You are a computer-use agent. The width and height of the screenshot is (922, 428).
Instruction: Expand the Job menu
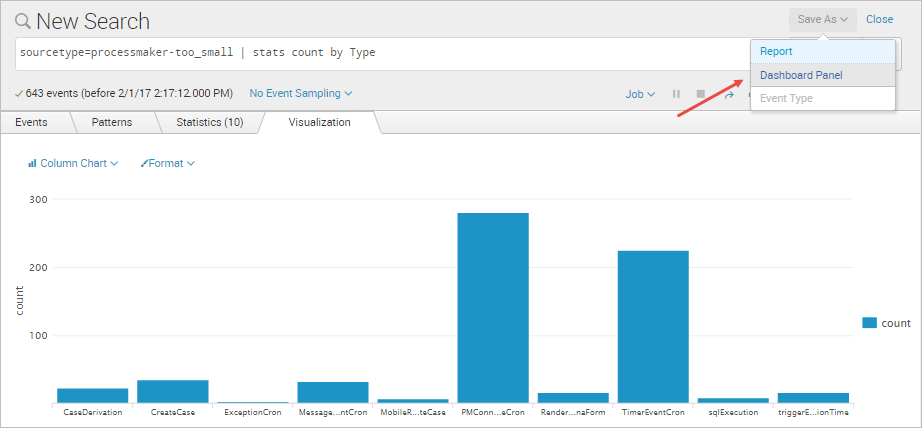point(640,94)
